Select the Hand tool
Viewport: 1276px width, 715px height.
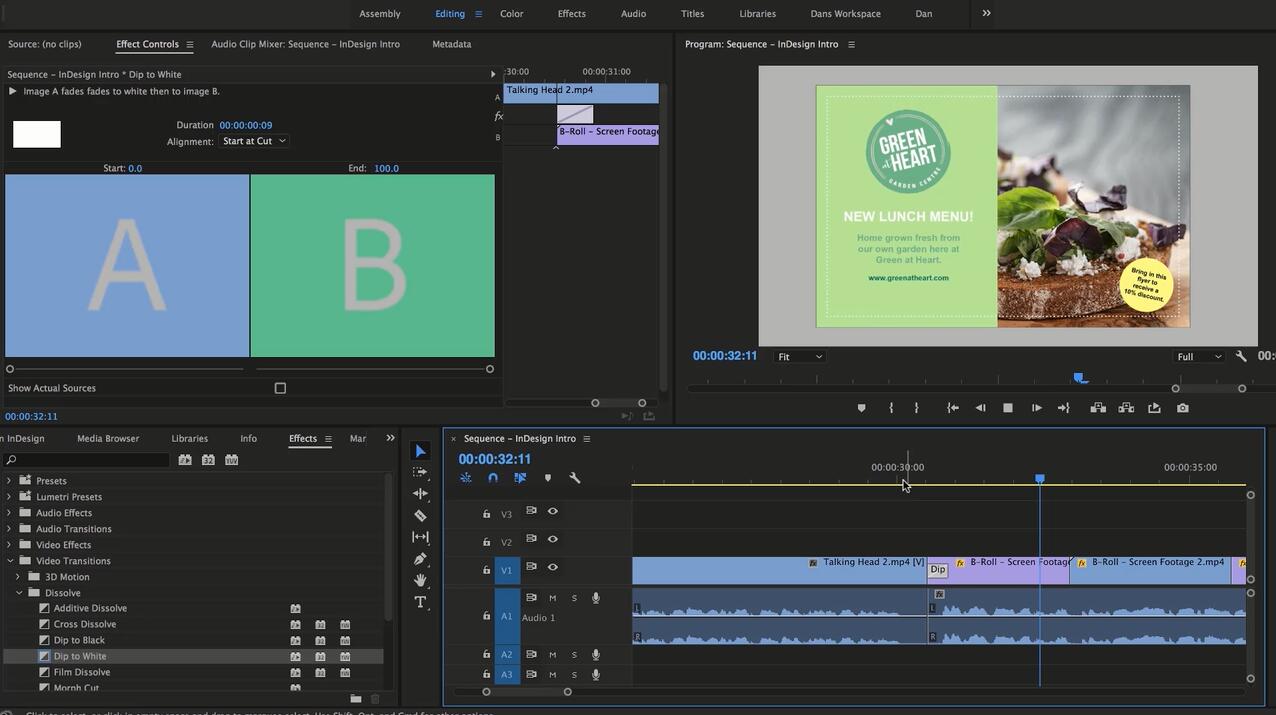420,580
